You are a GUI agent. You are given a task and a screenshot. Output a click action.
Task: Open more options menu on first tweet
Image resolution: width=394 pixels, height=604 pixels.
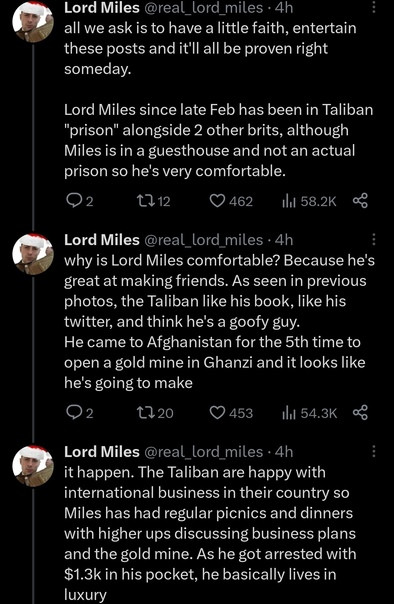[373, 7]
